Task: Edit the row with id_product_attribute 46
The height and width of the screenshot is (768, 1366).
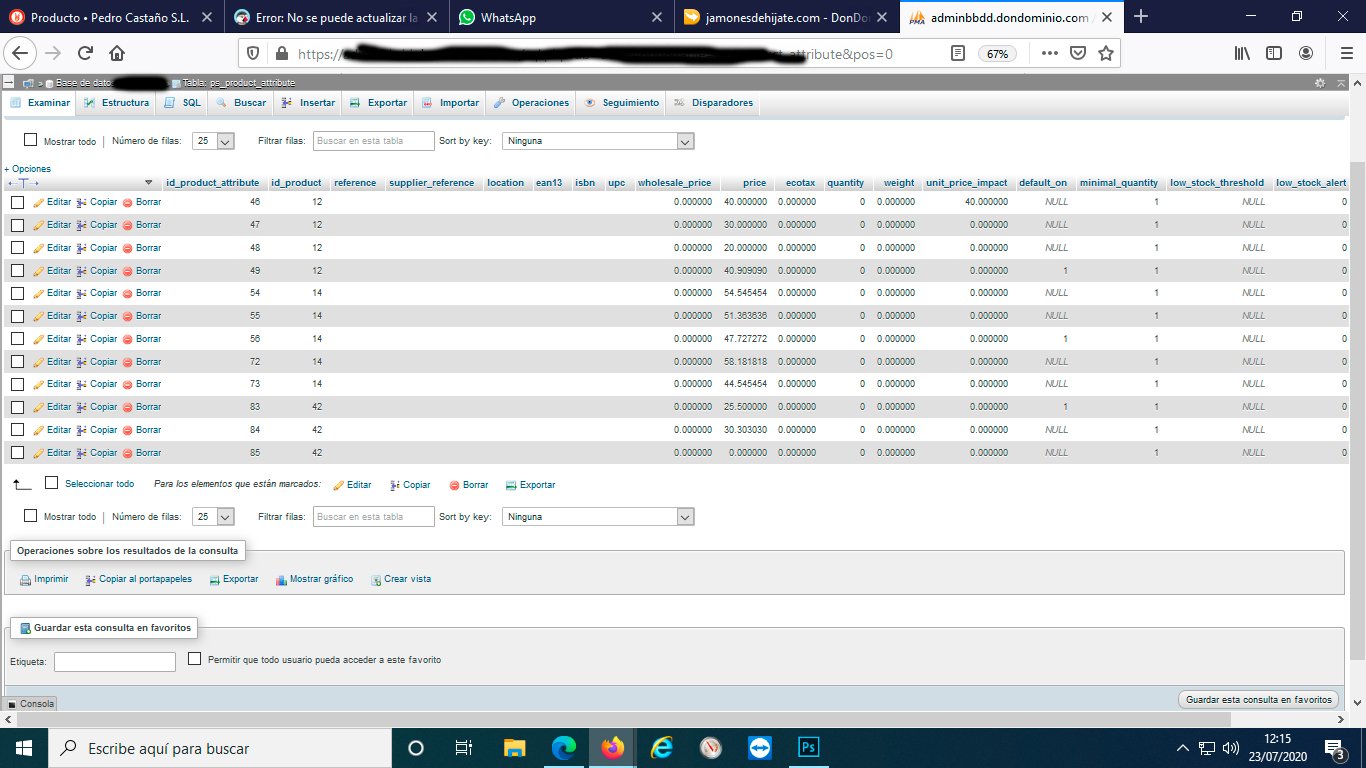Action: point(52,202)
